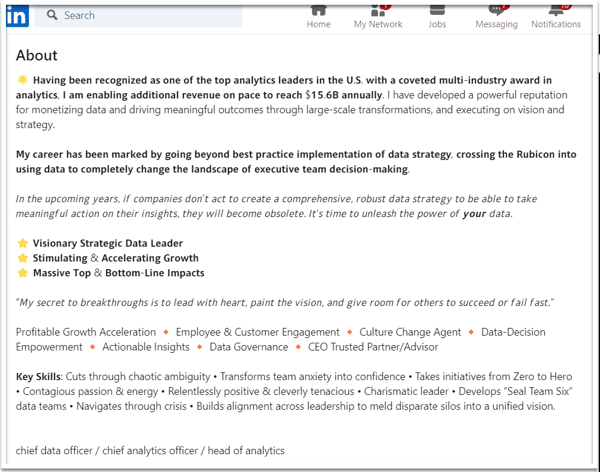
Task: Open the Notifications bell icon
Action: tap(556, 10)
